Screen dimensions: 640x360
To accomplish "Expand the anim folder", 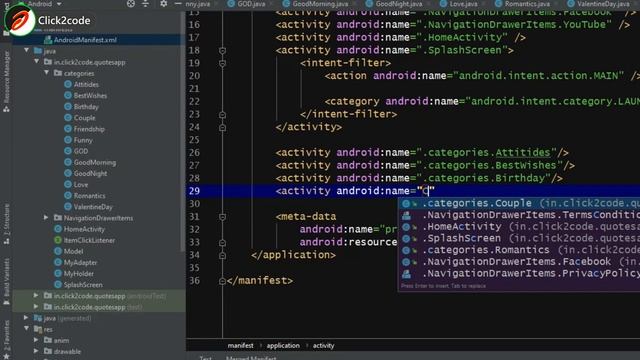I will [36, 340].
